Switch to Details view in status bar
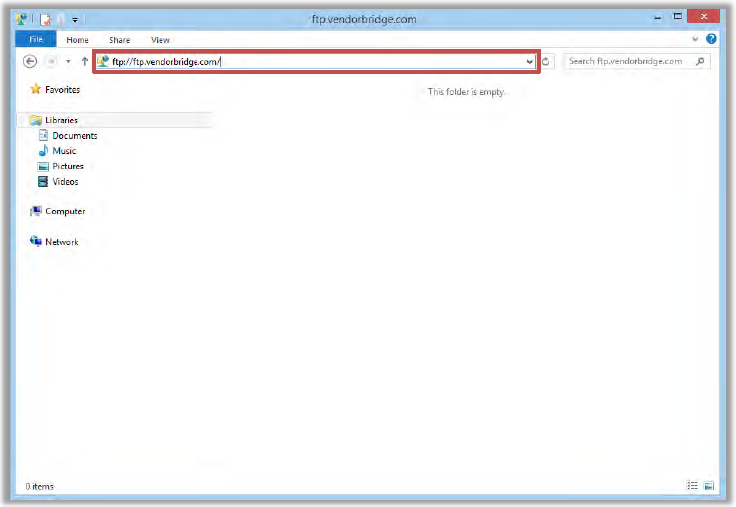Image resolution: width=736 pixels, height=507 pixels. click(x=692, y=485)
